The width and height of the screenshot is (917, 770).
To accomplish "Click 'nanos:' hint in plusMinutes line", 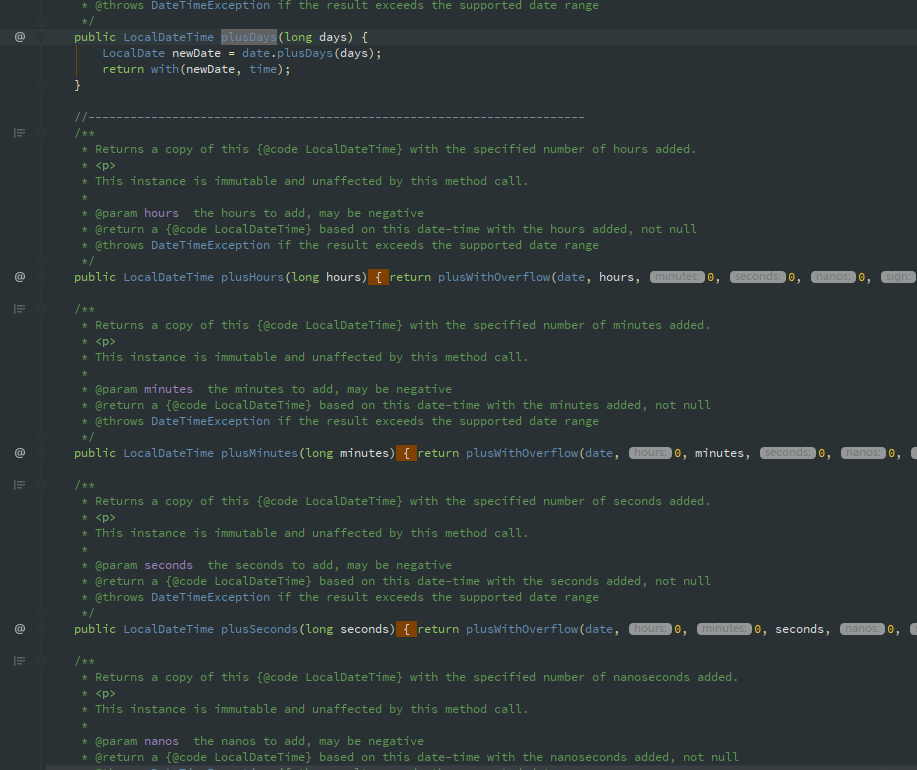I will (x=863, y=453).
